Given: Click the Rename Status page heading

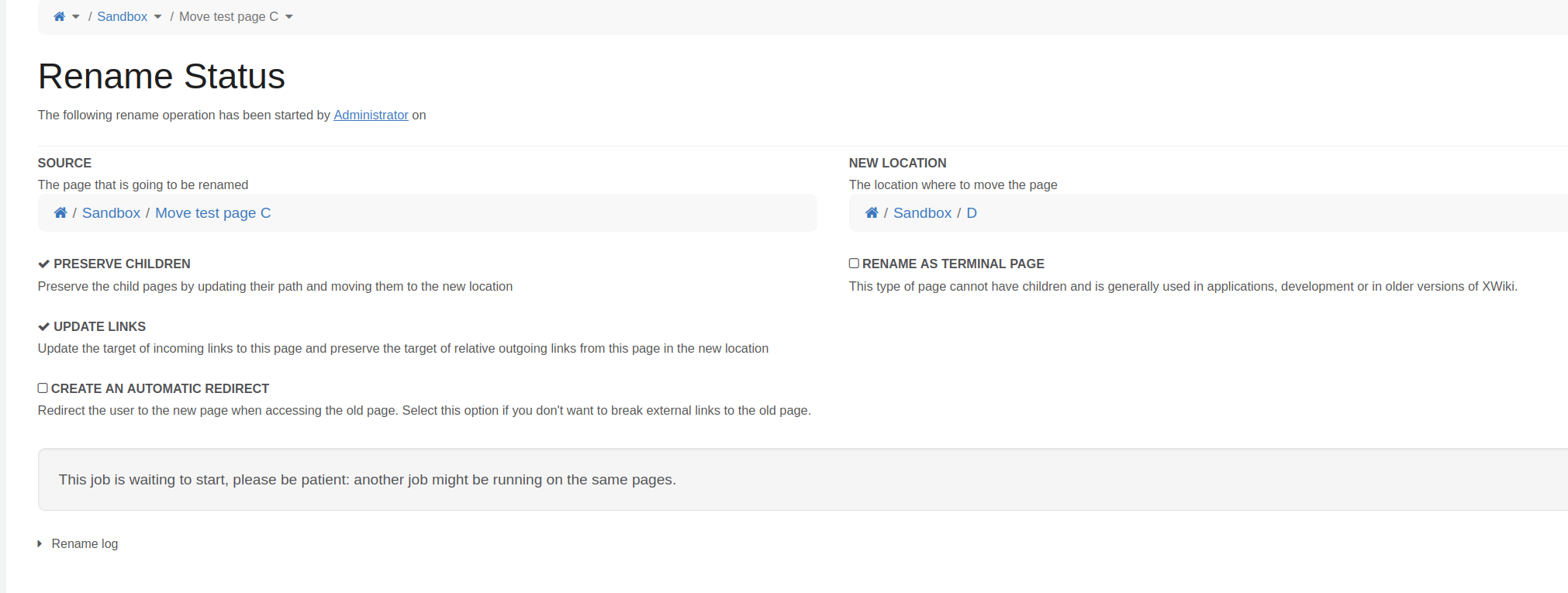Looking at the screenshot, I should pos(161,77).
